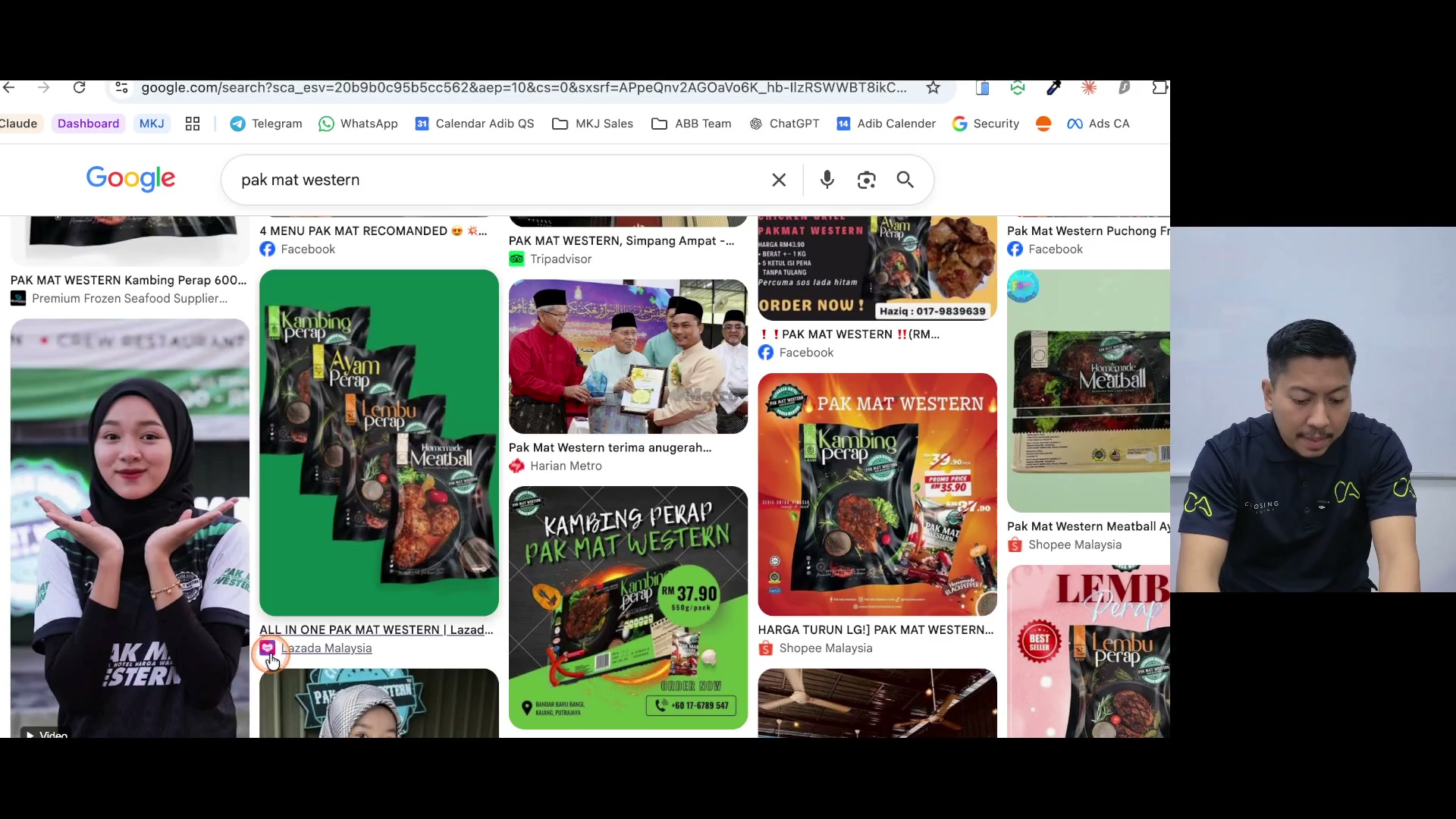Open the WhatsApp bookmark
Image resolution: width=1456 pixels, height=819 pixels.
(358, 124)
